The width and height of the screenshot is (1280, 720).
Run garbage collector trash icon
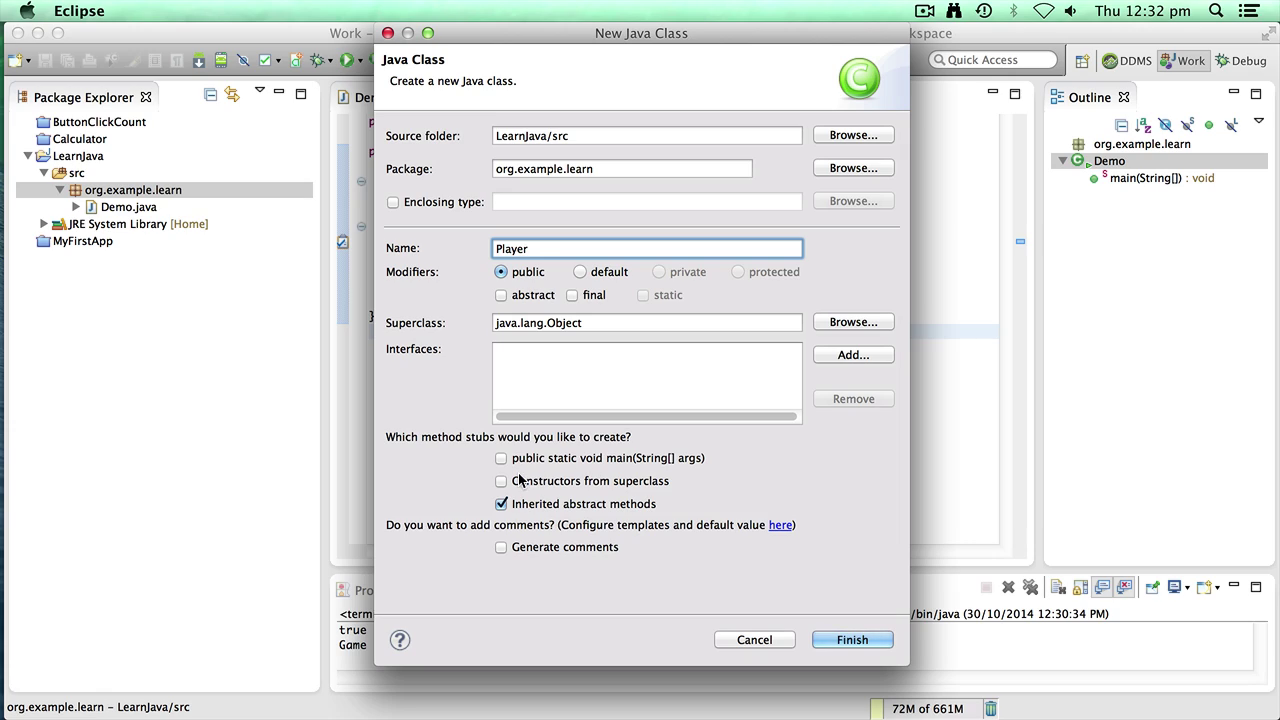pyautogui.click(x=990, y=708)
